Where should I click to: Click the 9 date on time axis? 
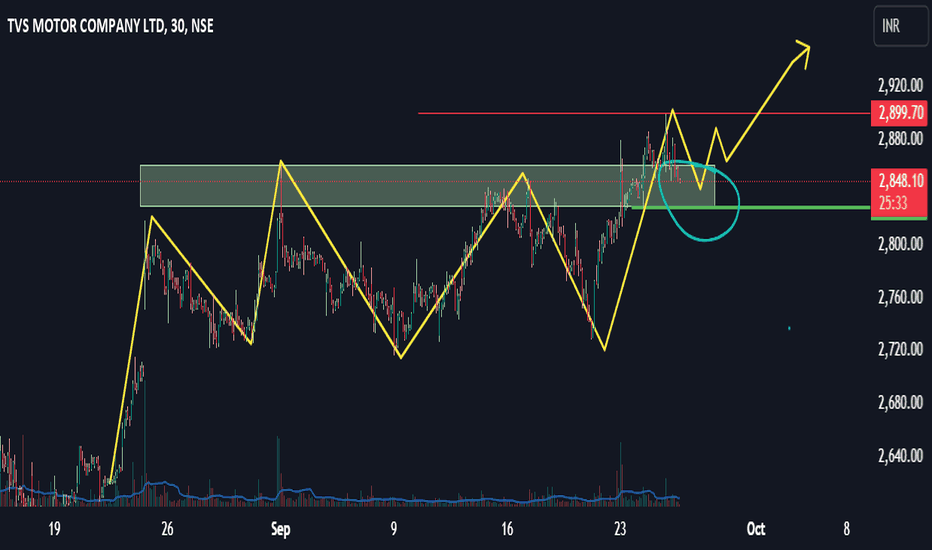point(393,529)
